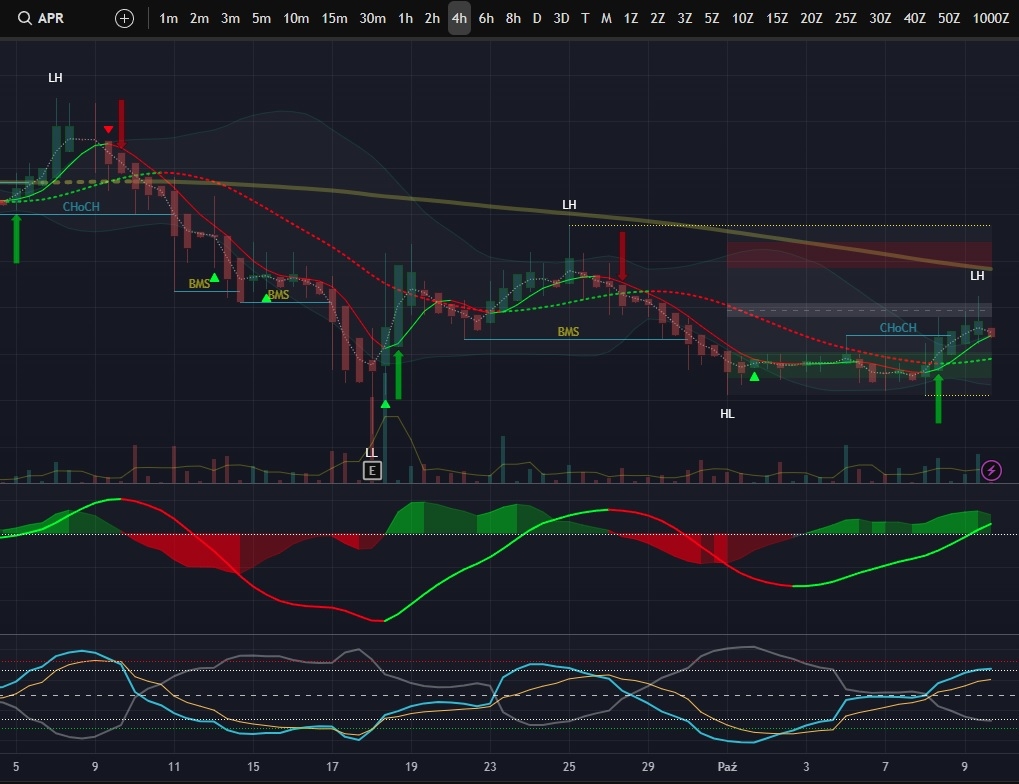Click the red supply zone rectangle
1019x784 pixels.
click(858, 254)
